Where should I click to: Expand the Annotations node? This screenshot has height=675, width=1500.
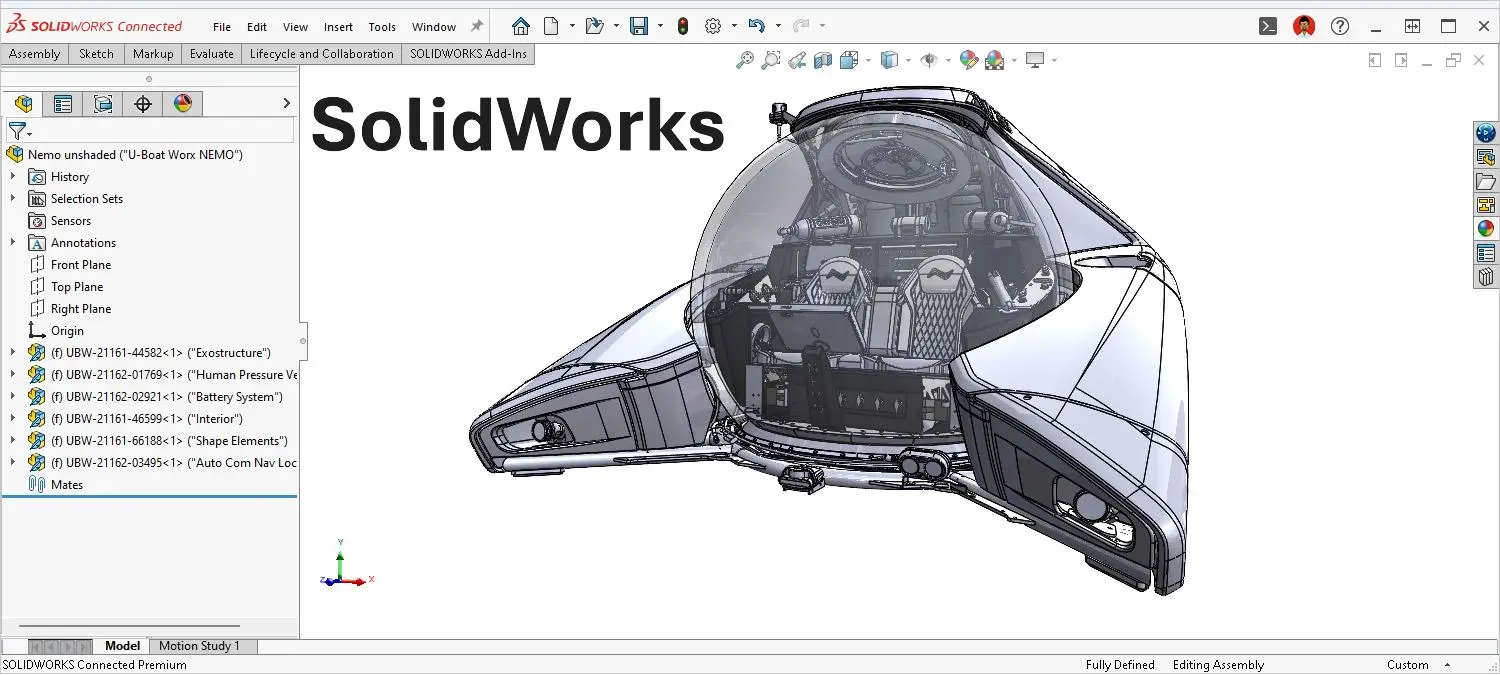click(13, 242)
